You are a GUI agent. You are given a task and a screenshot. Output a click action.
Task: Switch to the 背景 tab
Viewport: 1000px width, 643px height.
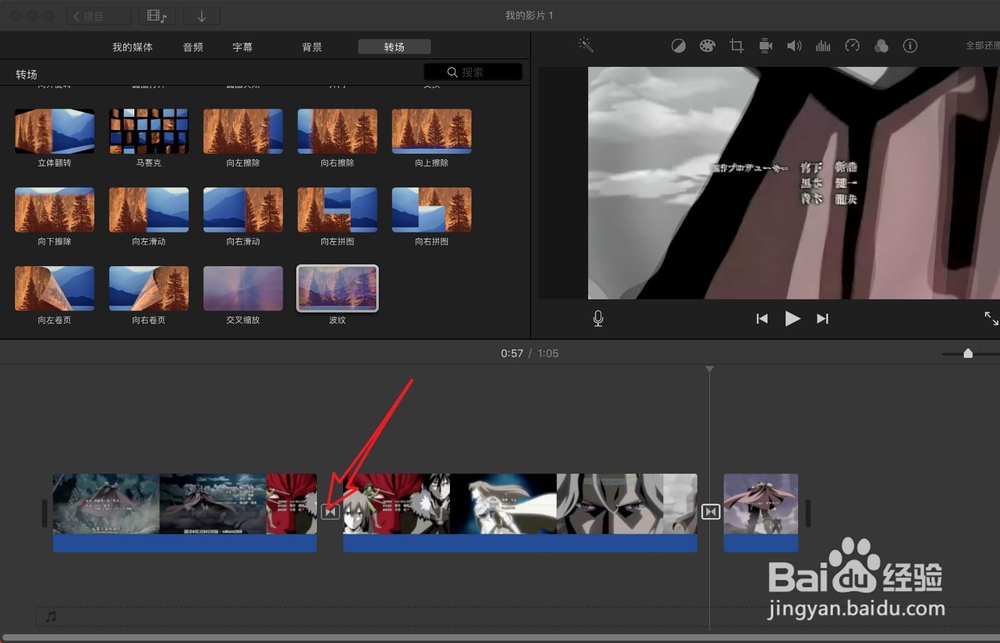coord(312,47)
